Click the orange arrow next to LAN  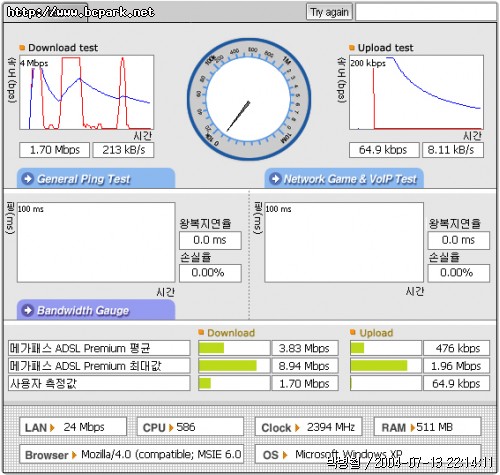[x=52, y=428]
